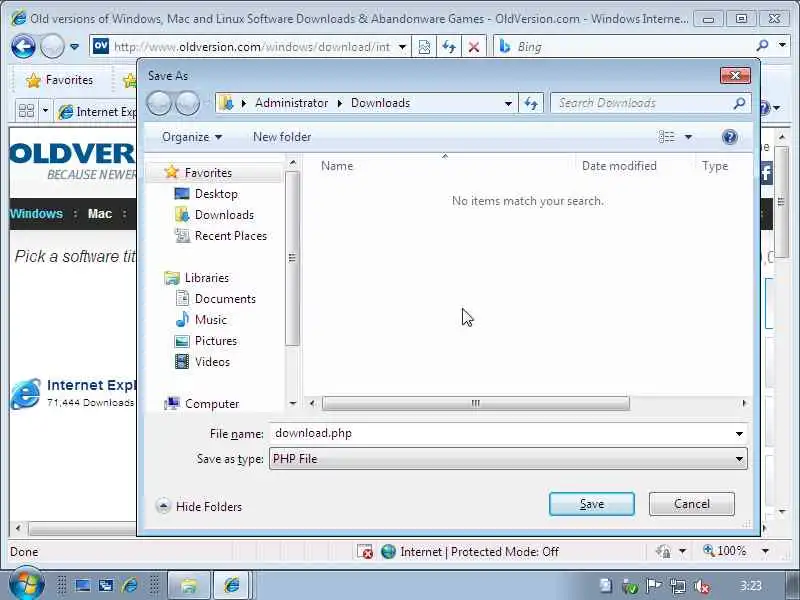This screenshot has height=600, width=800.
Task: Click the Save As dialog back button
Action: (x=159, y=104)
